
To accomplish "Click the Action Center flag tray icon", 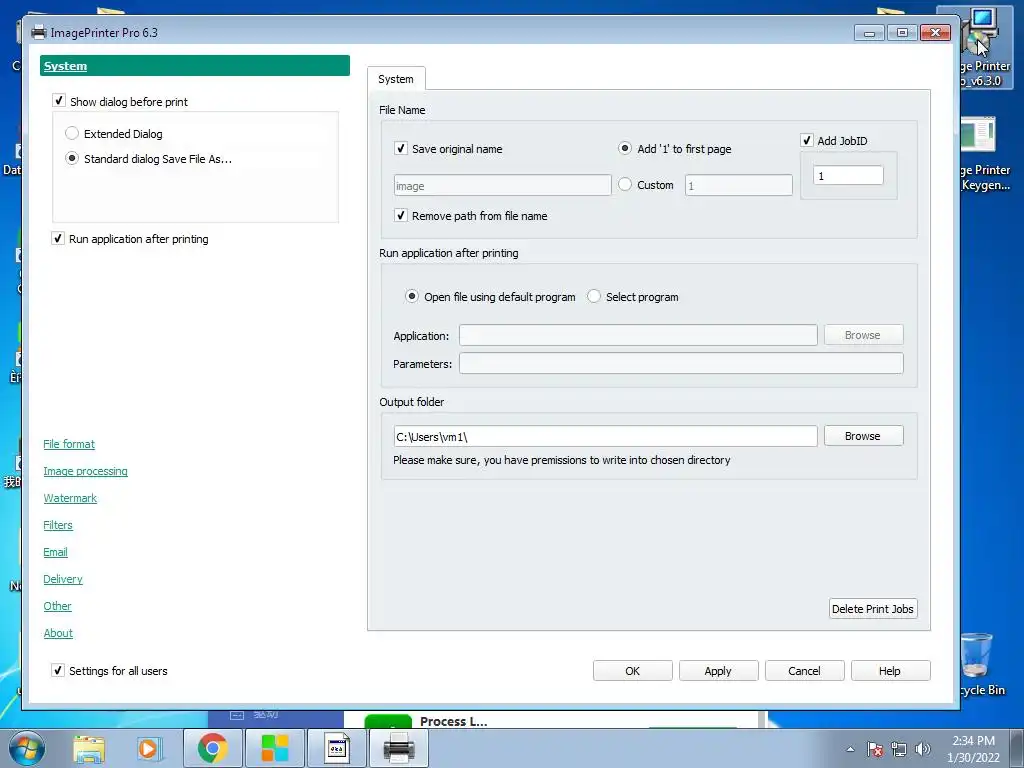I will [x=874, y=749].
